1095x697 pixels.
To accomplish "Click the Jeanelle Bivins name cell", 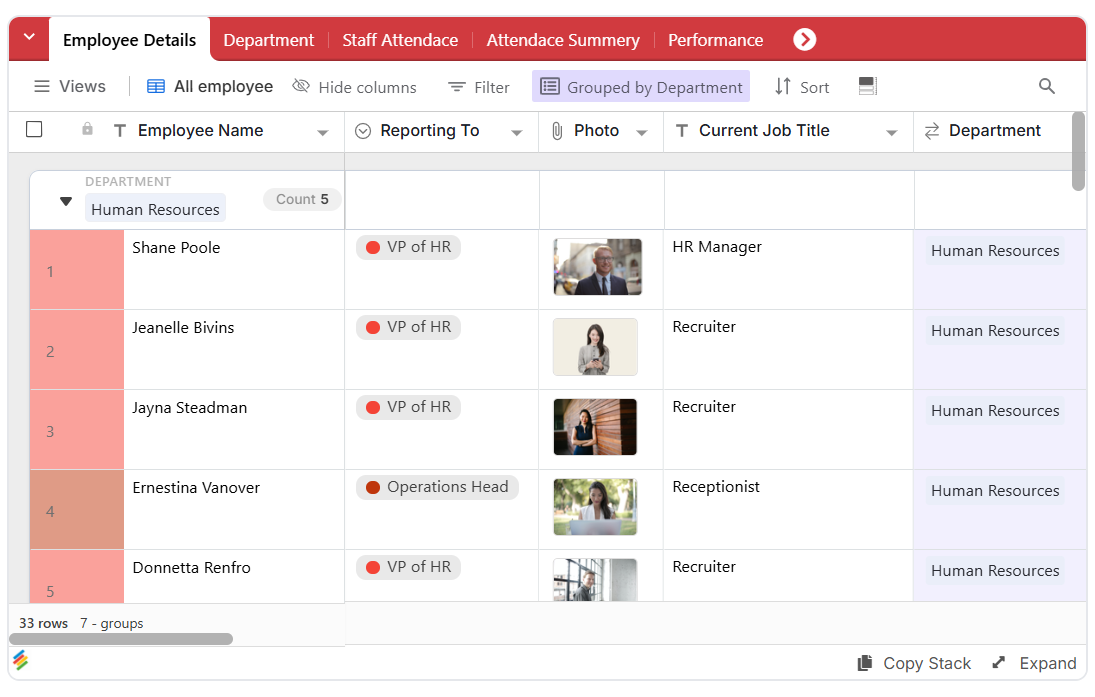I will pos(234,349).
